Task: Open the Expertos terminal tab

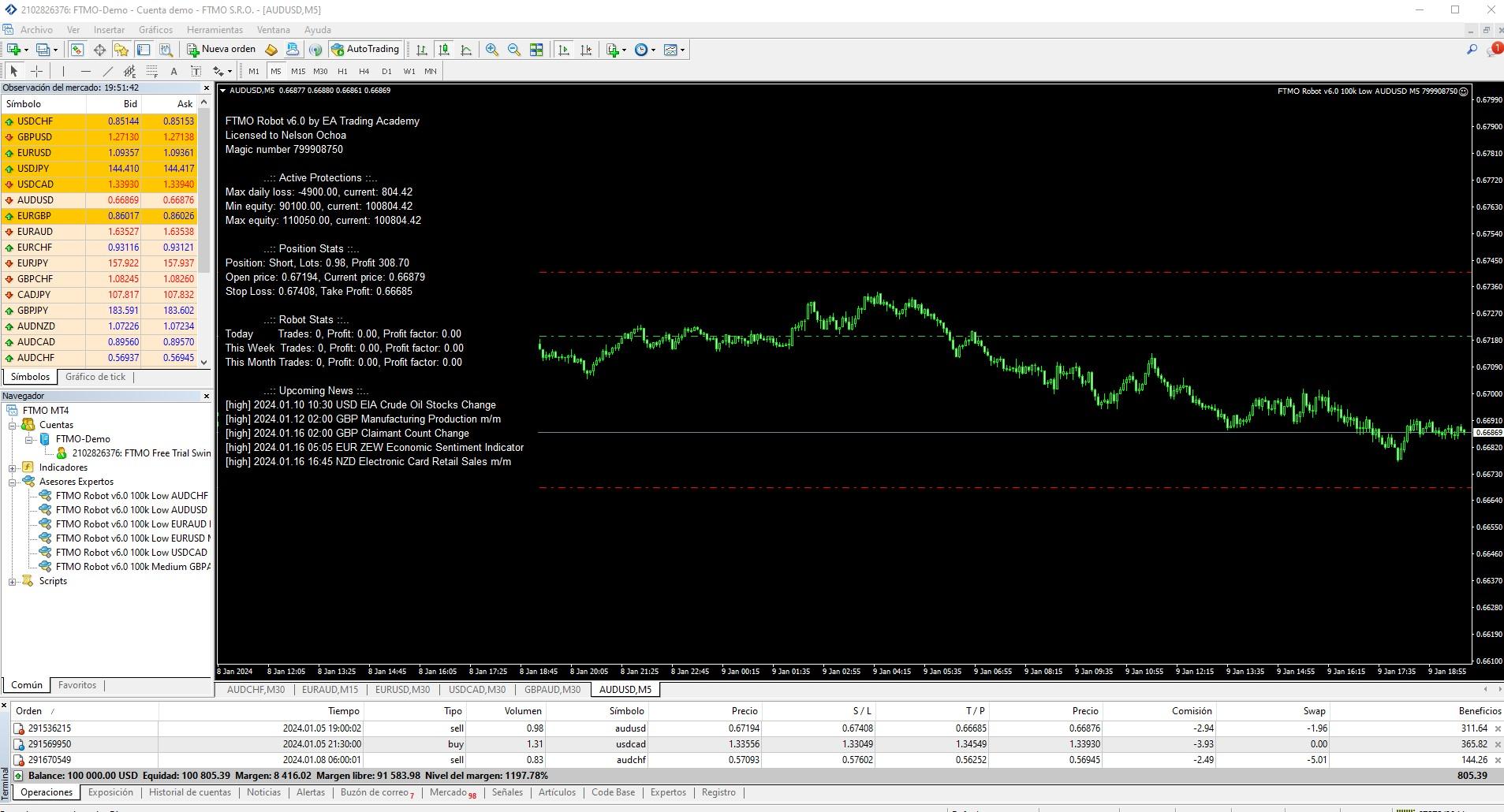Action: [668, 793]
